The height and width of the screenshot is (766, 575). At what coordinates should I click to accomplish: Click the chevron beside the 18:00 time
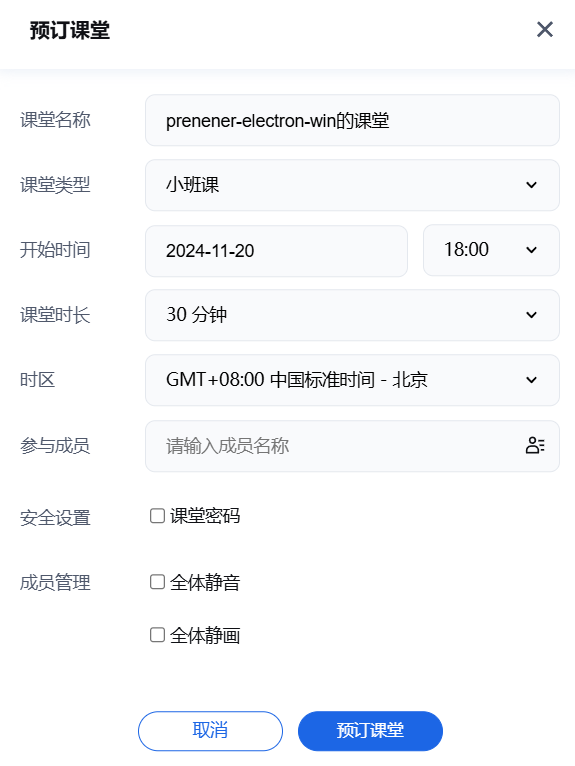532,250
